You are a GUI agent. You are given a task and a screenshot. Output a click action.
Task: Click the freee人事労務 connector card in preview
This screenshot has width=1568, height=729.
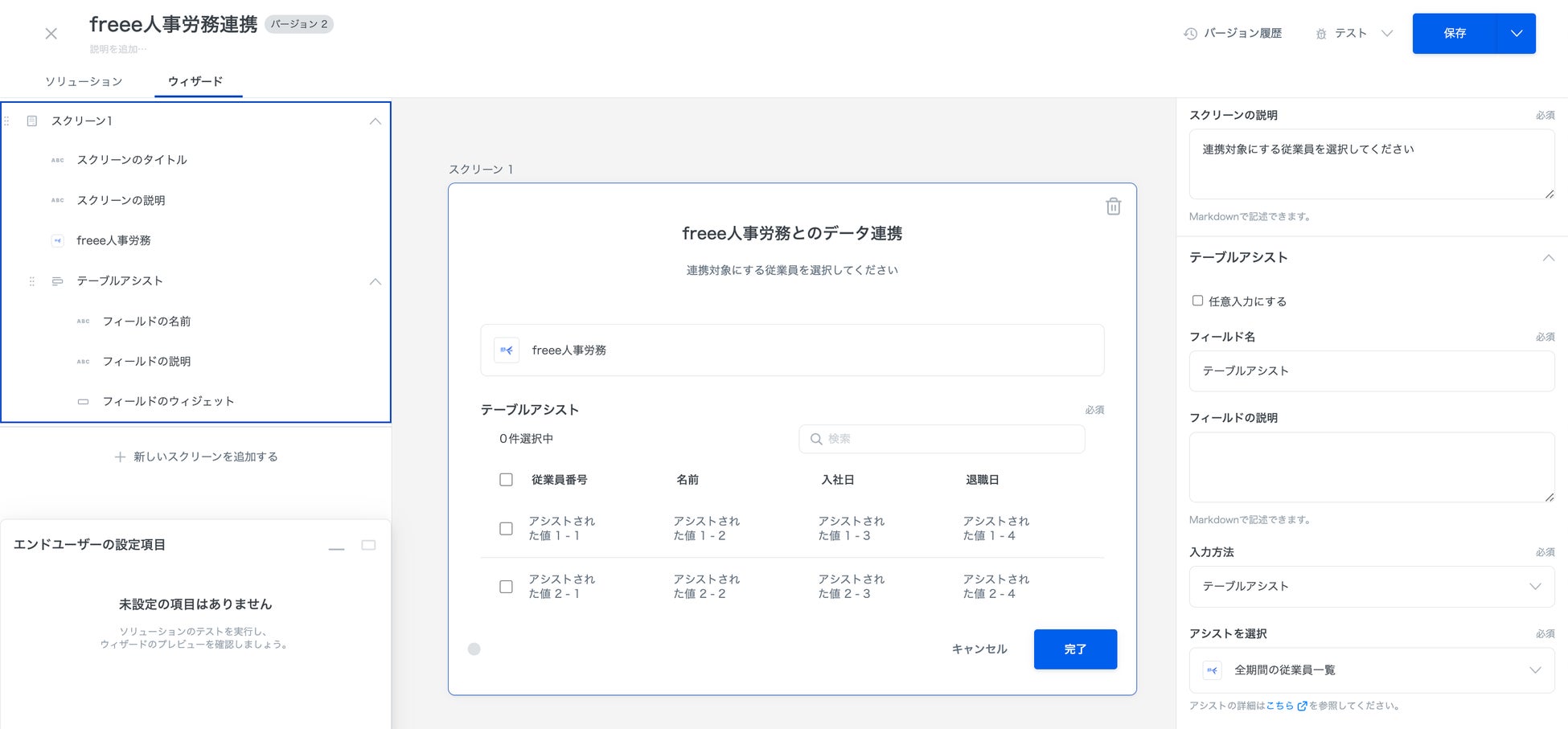[x=792, y=350]
